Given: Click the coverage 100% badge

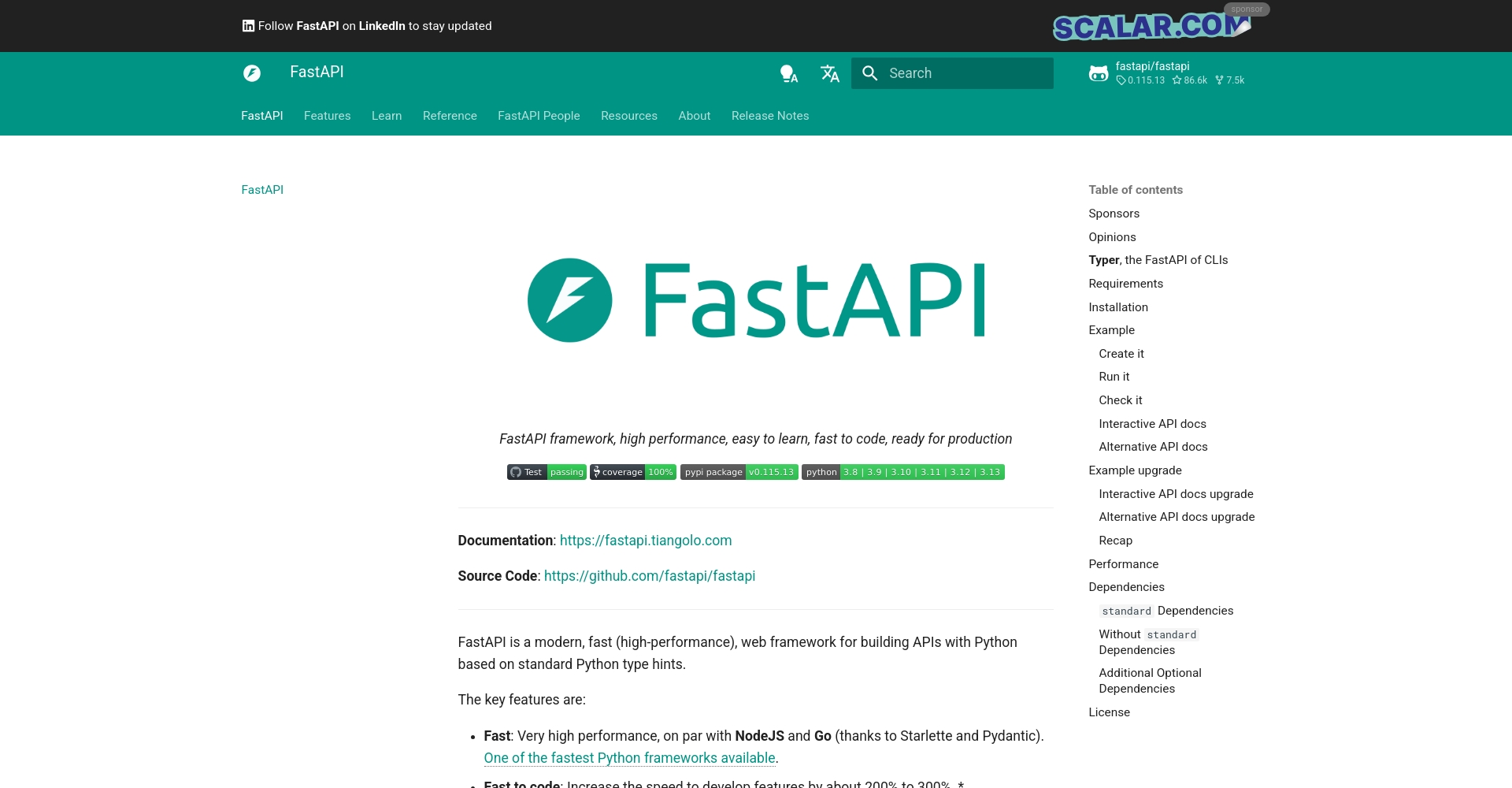Looking at the screenshot, I should tap(633, 472).
